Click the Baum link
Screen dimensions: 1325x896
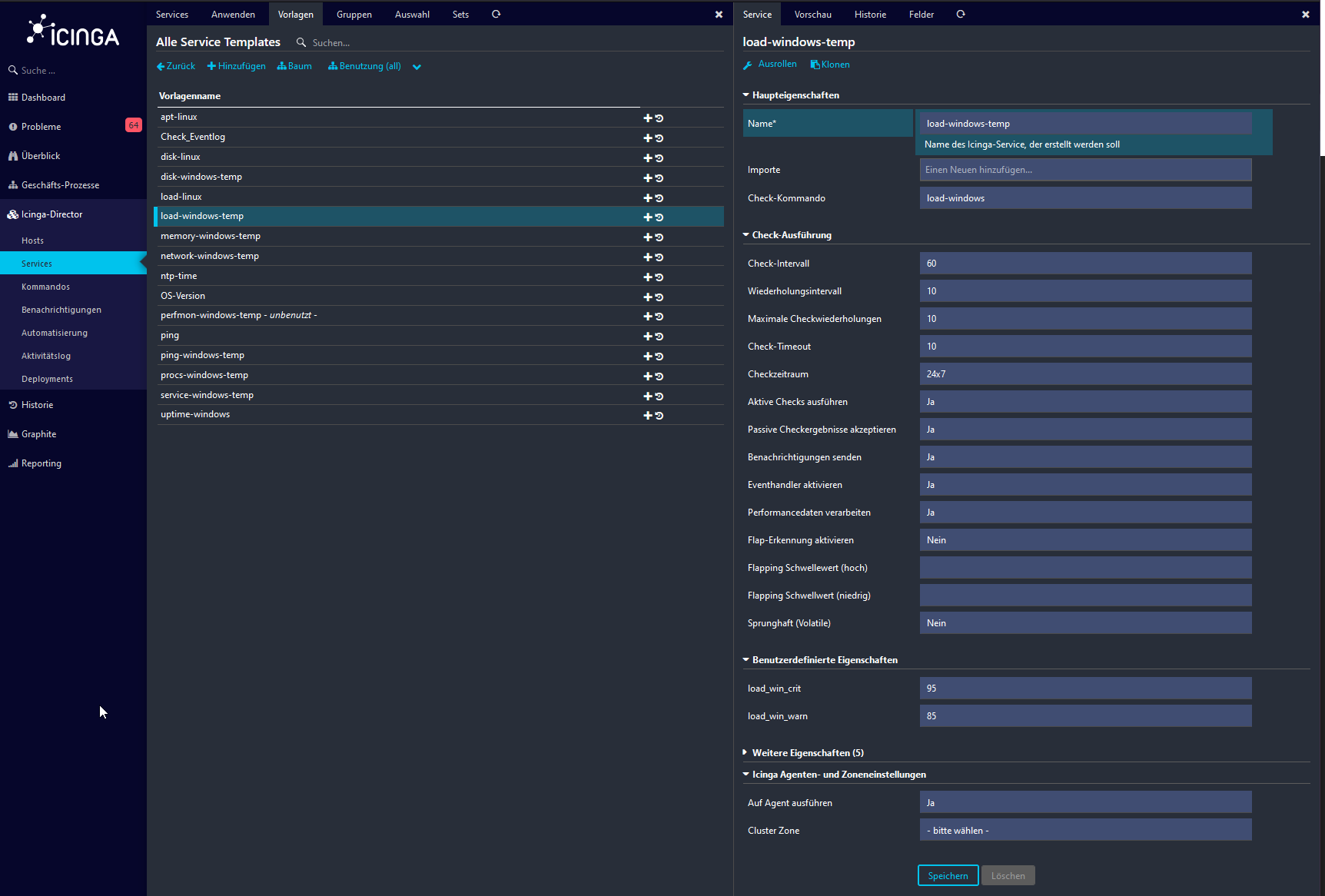(294, 66)
